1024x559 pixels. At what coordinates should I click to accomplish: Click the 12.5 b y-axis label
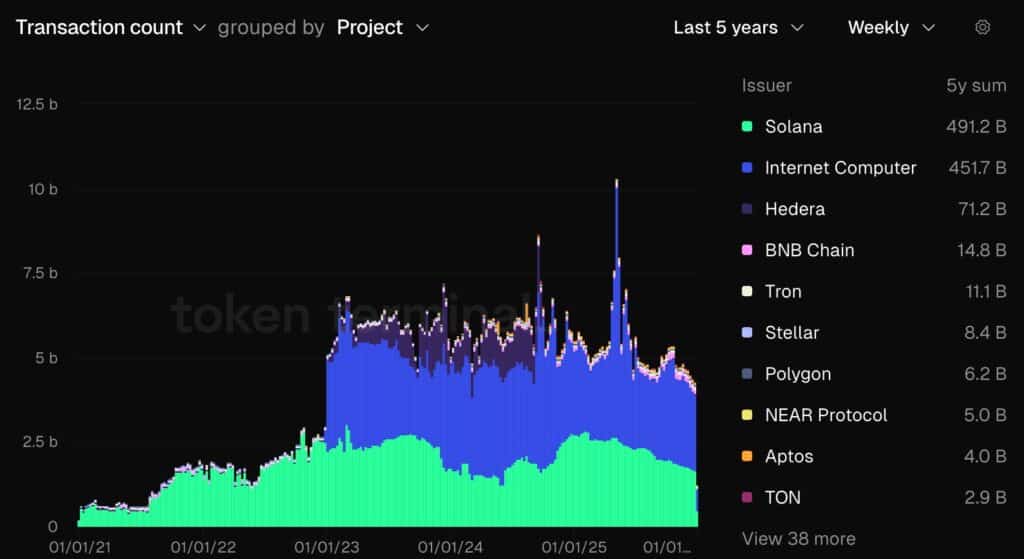coord(37,104)
